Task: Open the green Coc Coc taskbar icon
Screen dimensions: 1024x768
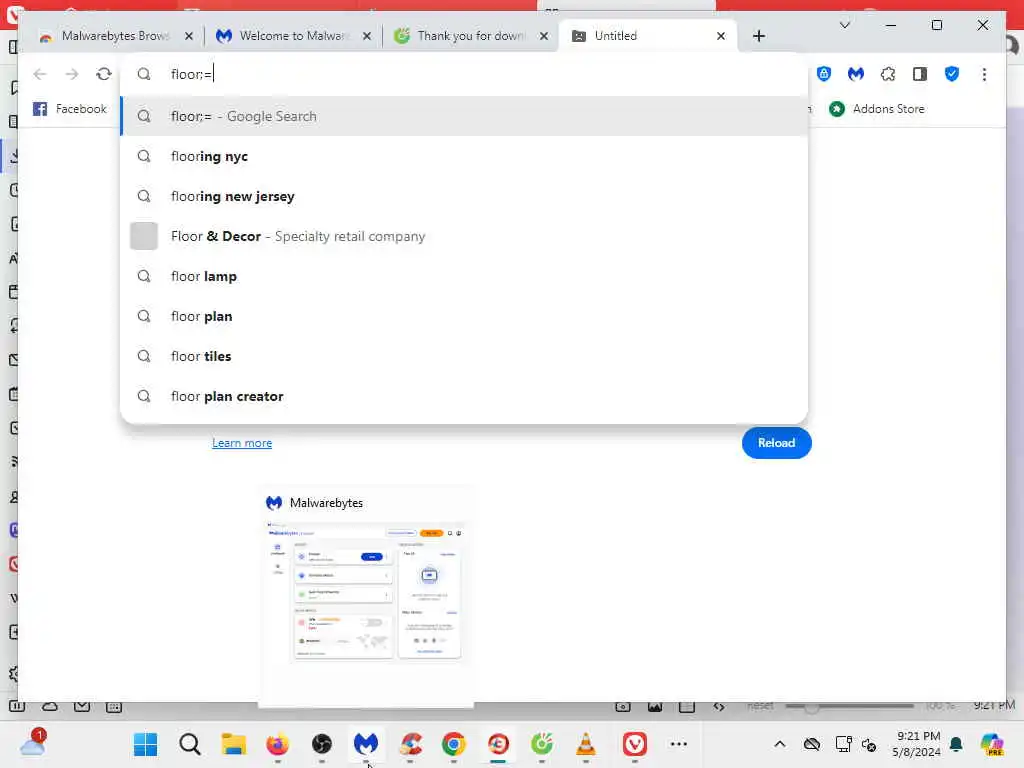Action: (542, 744)
